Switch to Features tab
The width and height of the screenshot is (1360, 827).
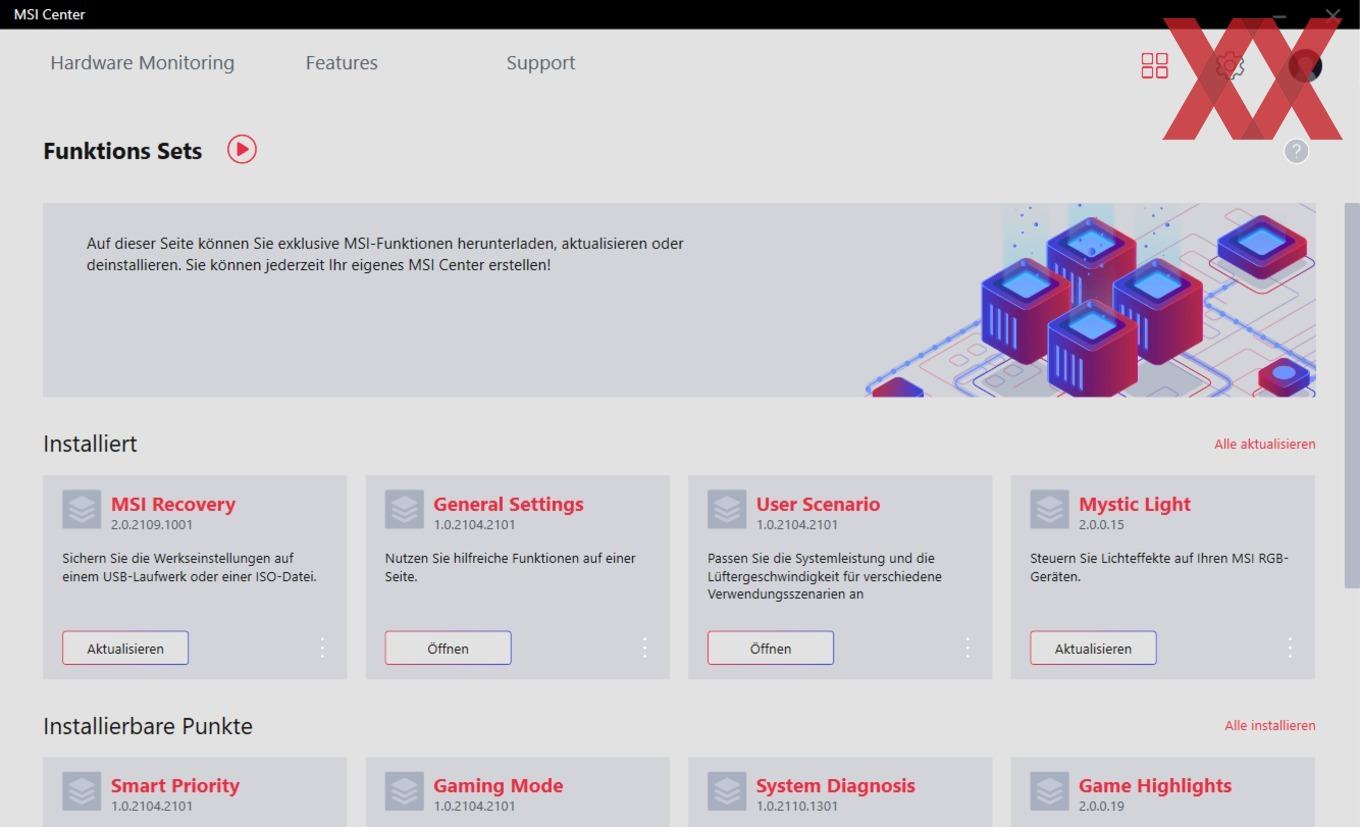click(x=342, y=63)
